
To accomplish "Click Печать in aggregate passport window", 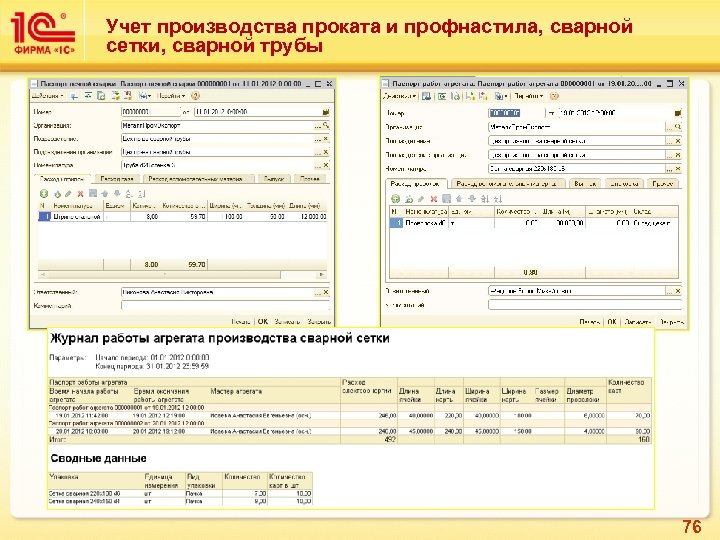I will 590,322.
